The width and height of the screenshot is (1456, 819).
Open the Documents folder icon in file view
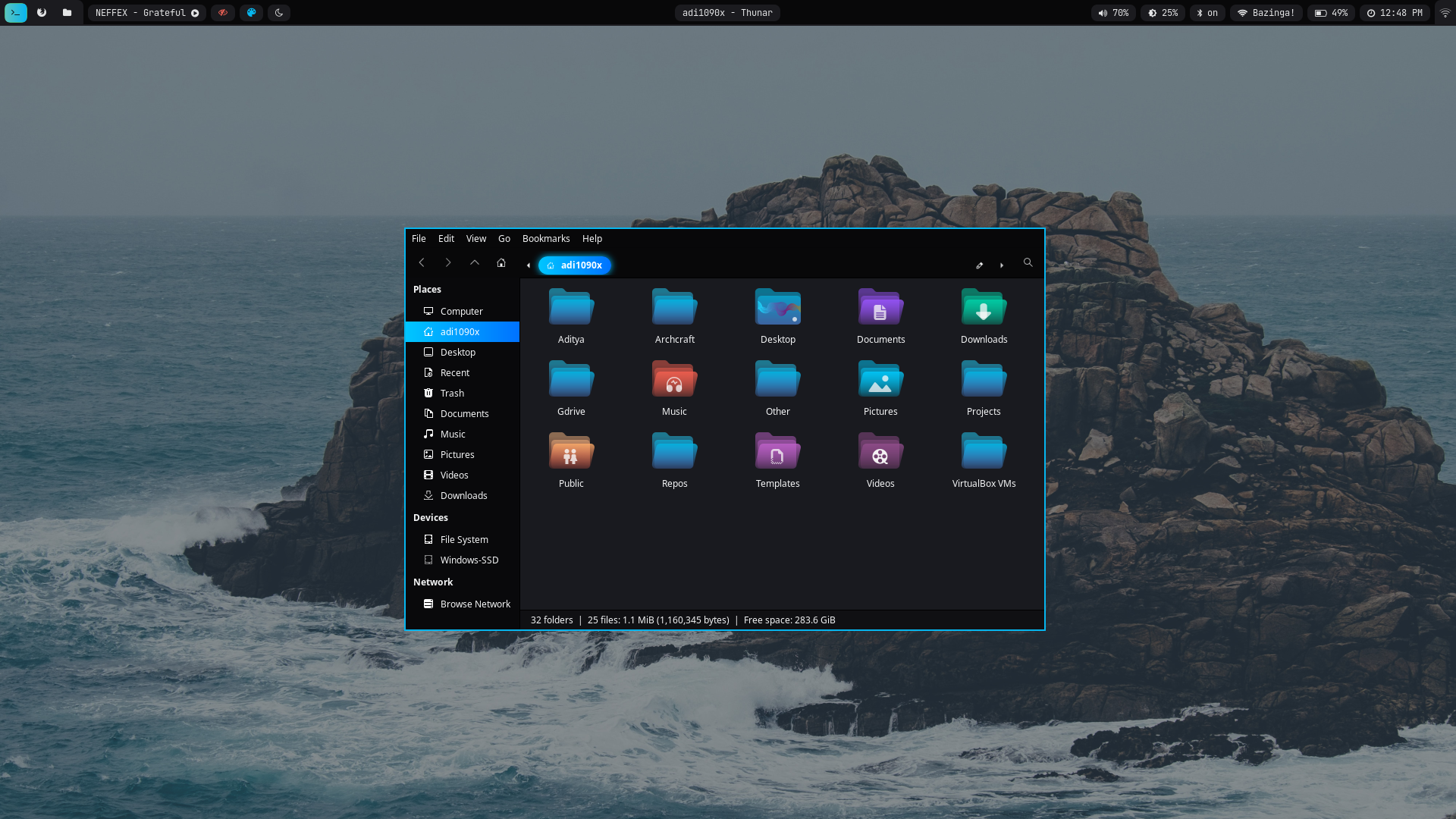pyautogui.click(x=880, y=316)
